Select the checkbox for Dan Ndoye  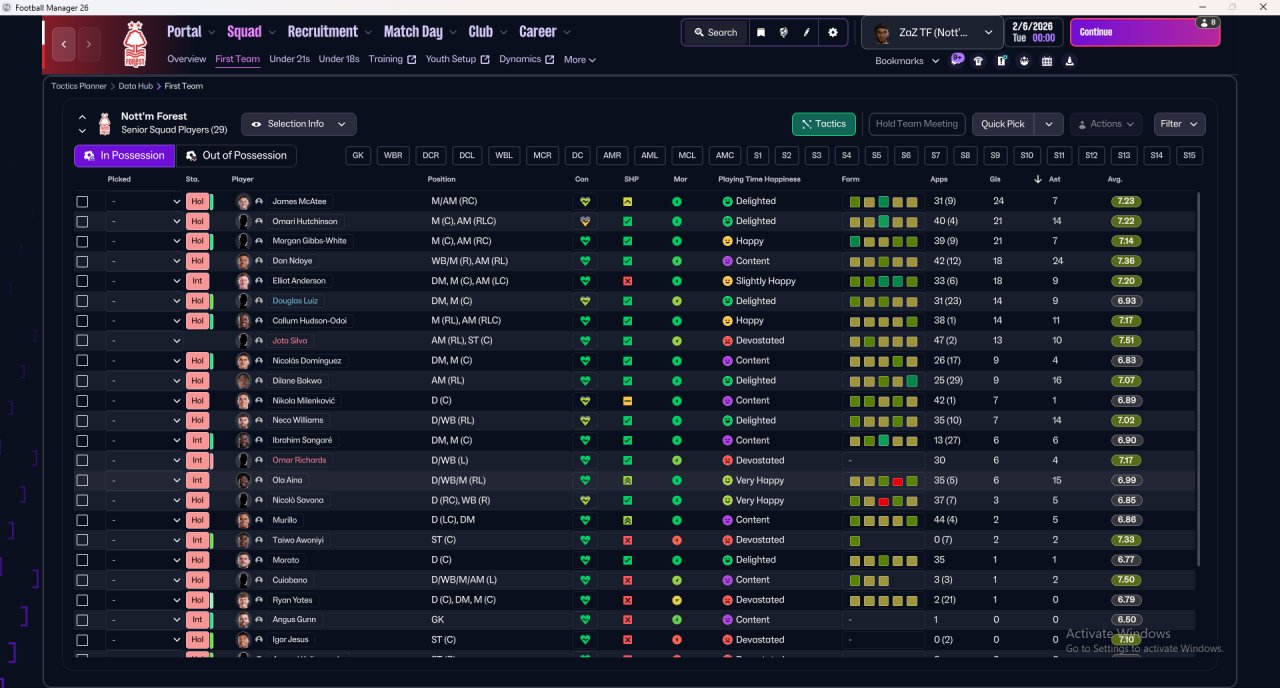[82, 261]
